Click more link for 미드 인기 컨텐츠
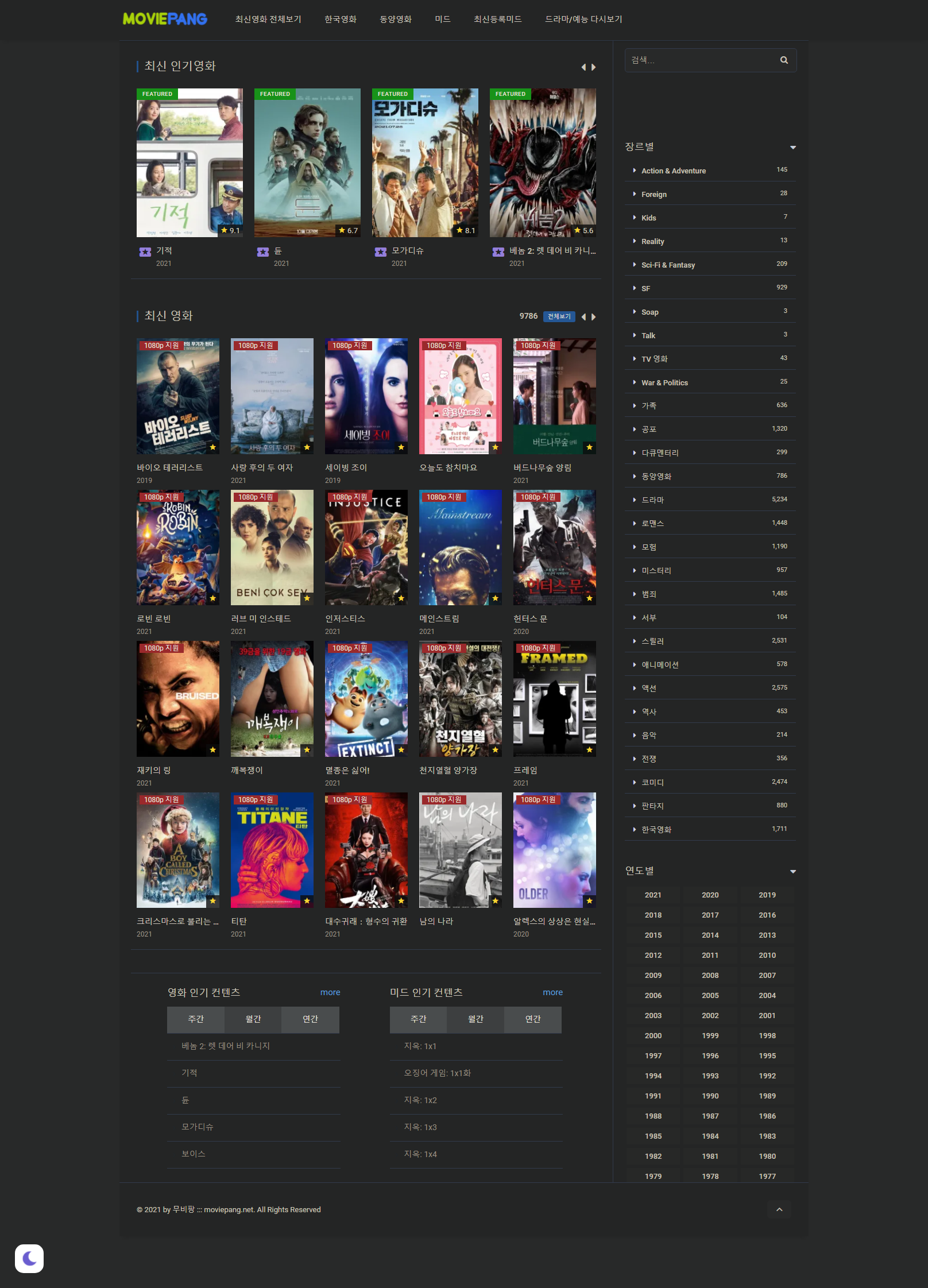This screenshot has width=928, height=1288. point(553,992)
